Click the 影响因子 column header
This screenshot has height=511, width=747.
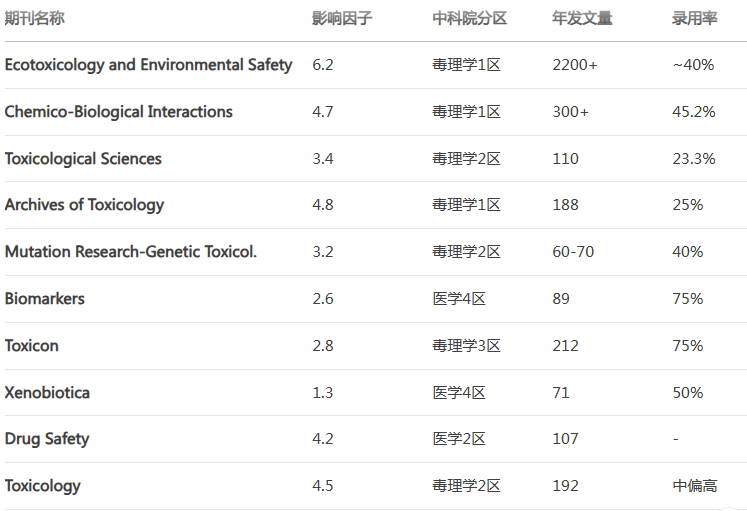(x=342, y=18)
